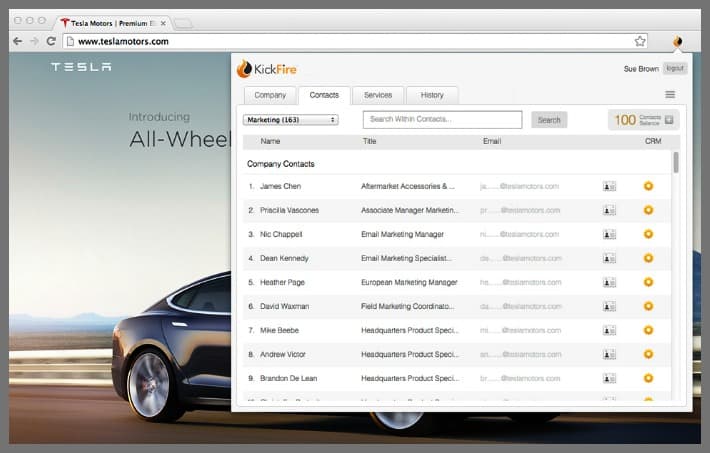Open the Marketing (163) department dropdown
This screenshot has height=453, width=710.
pyautogui.click(x=291, y=120)
